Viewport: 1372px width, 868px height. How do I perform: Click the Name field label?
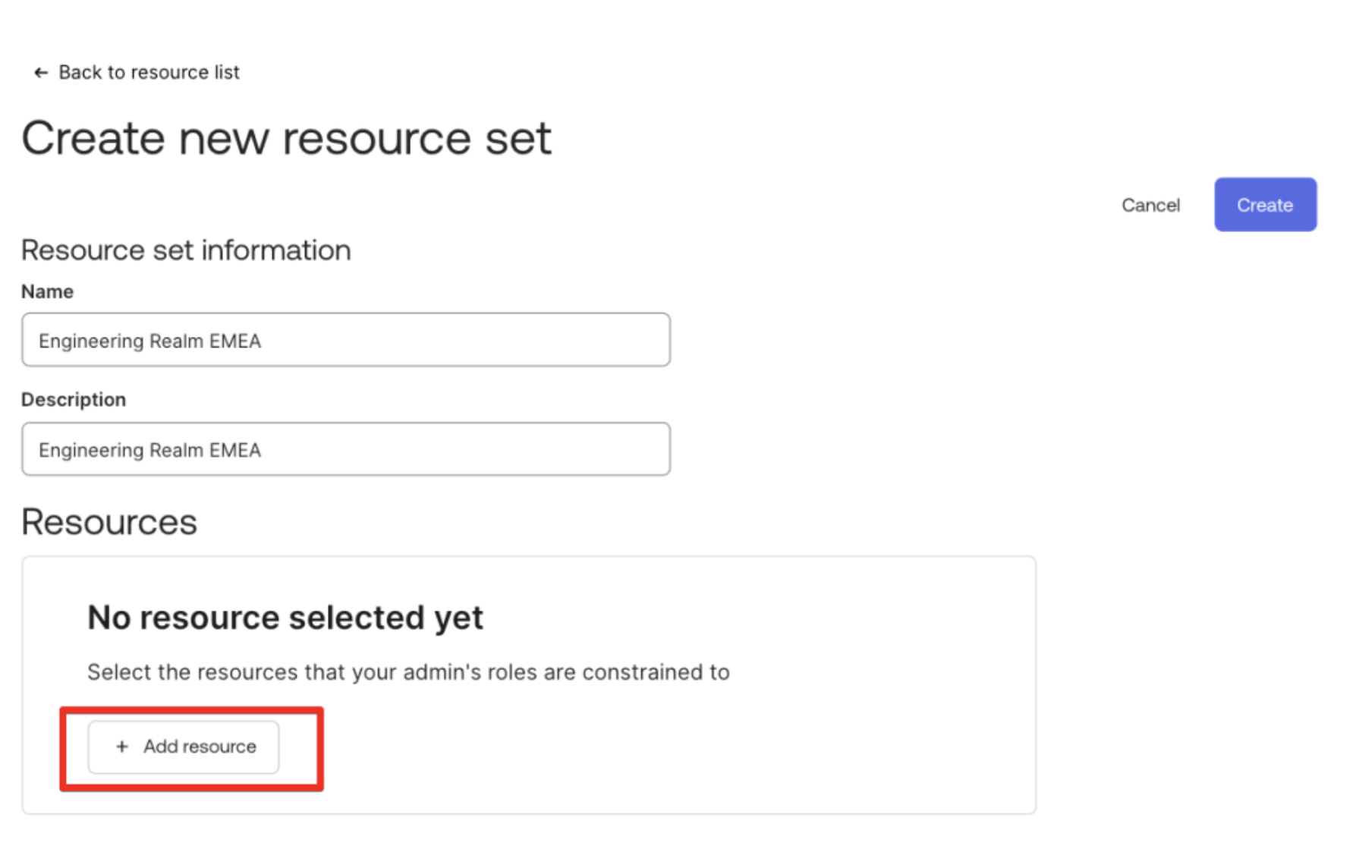coord(47,291)
